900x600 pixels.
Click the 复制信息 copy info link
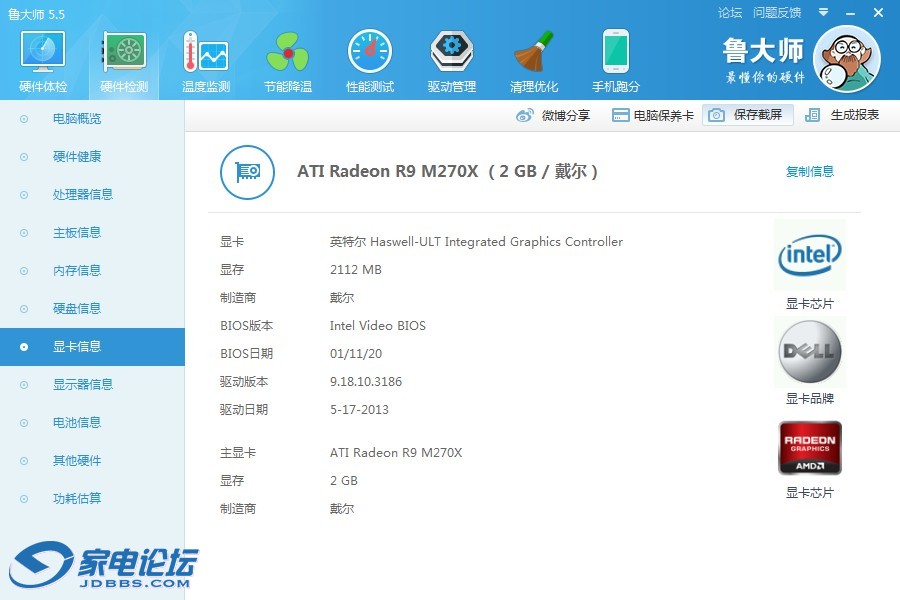point(809,171)
